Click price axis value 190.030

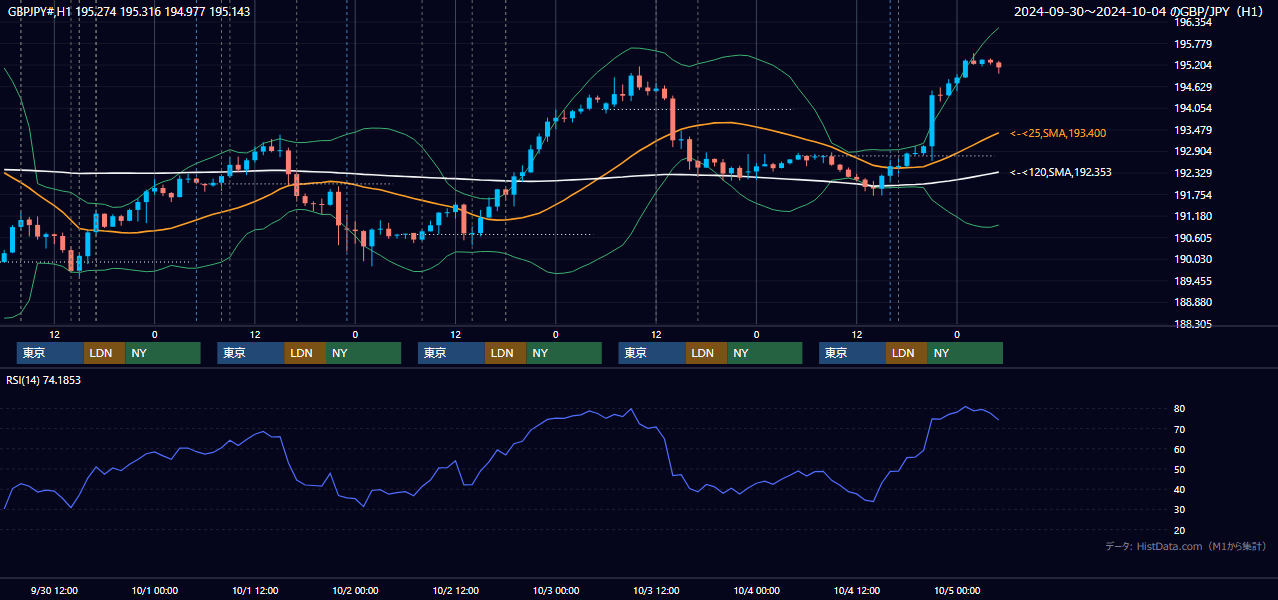click(1193, 259)
